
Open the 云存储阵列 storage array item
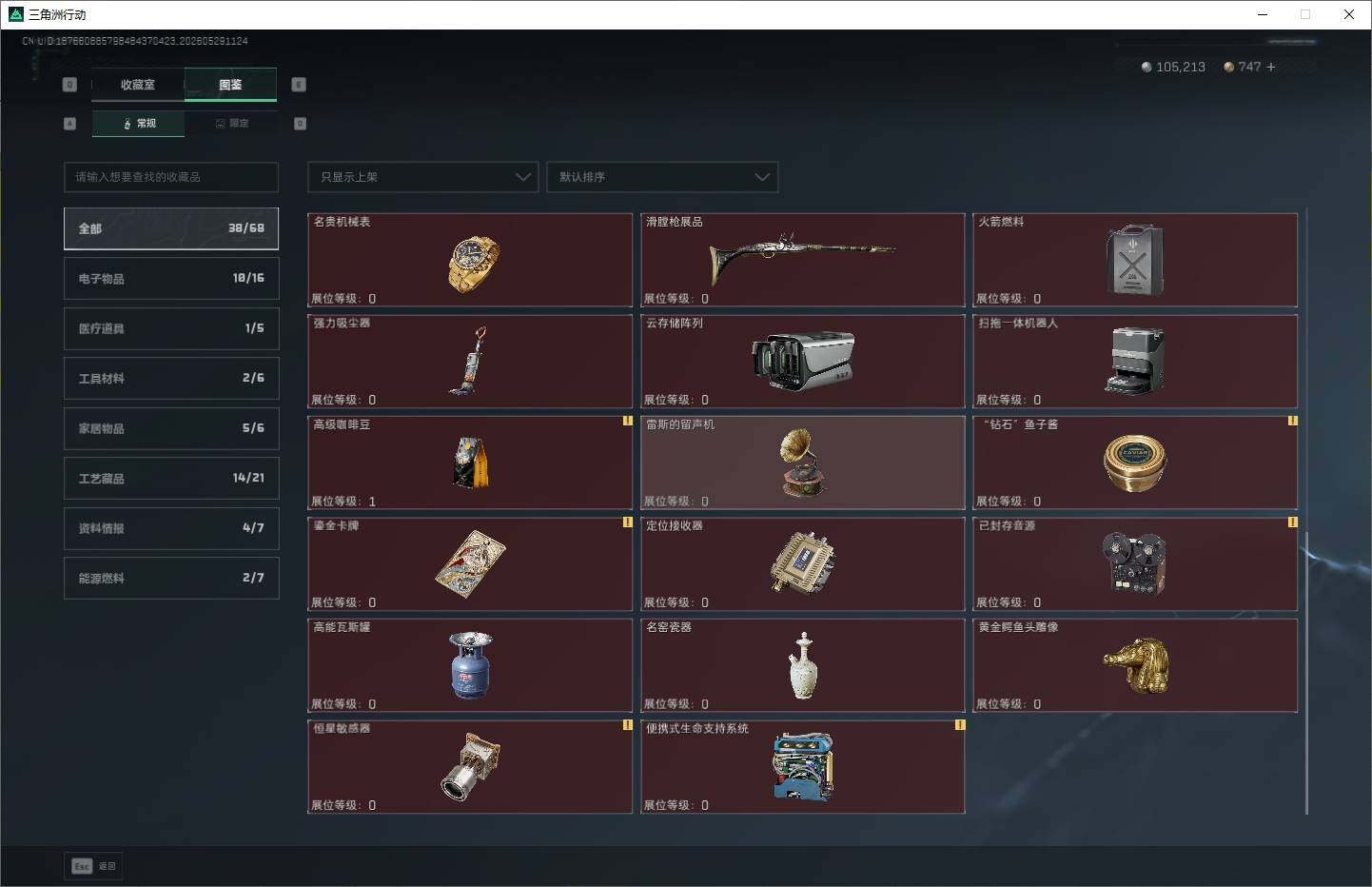pyautogui.click(x=803, y=362)
